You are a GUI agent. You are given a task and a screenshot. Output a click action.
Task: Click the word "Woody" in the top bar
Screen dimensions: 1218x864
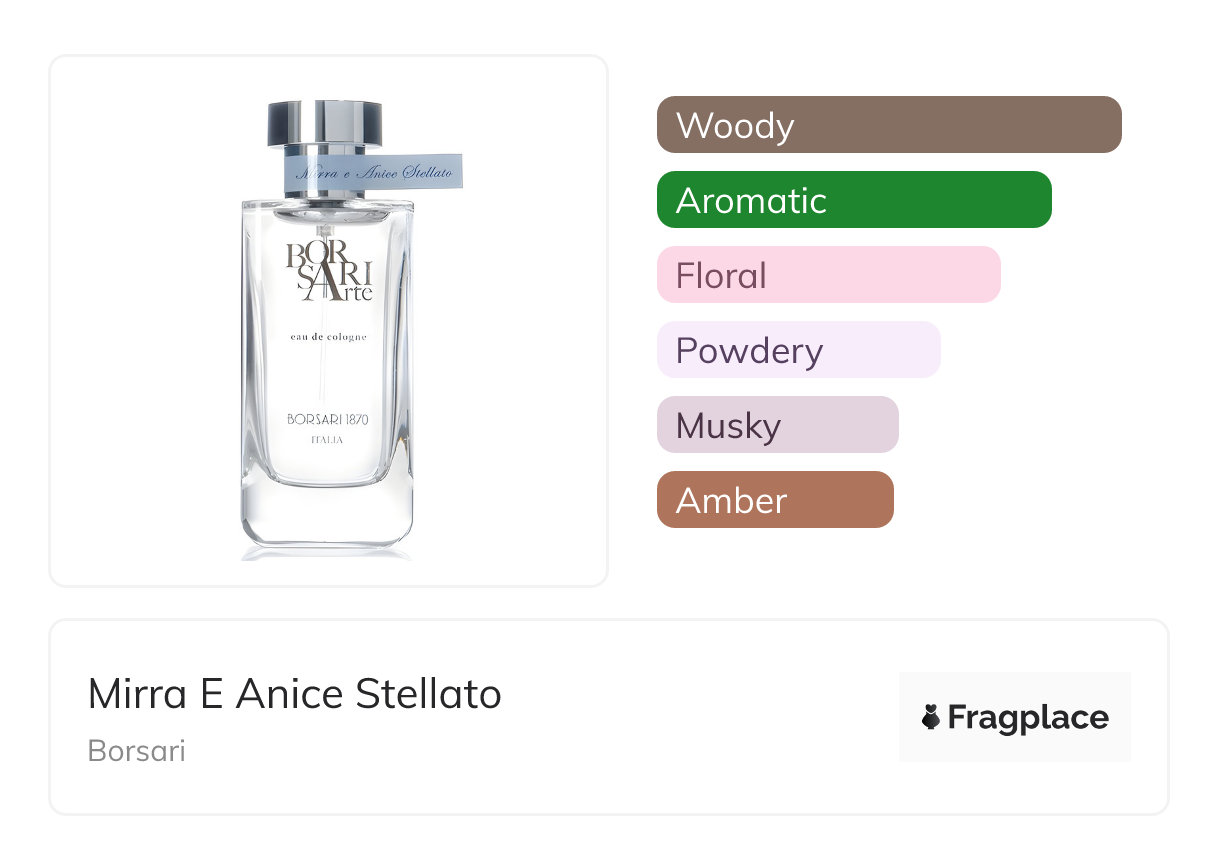click(735, 126)
